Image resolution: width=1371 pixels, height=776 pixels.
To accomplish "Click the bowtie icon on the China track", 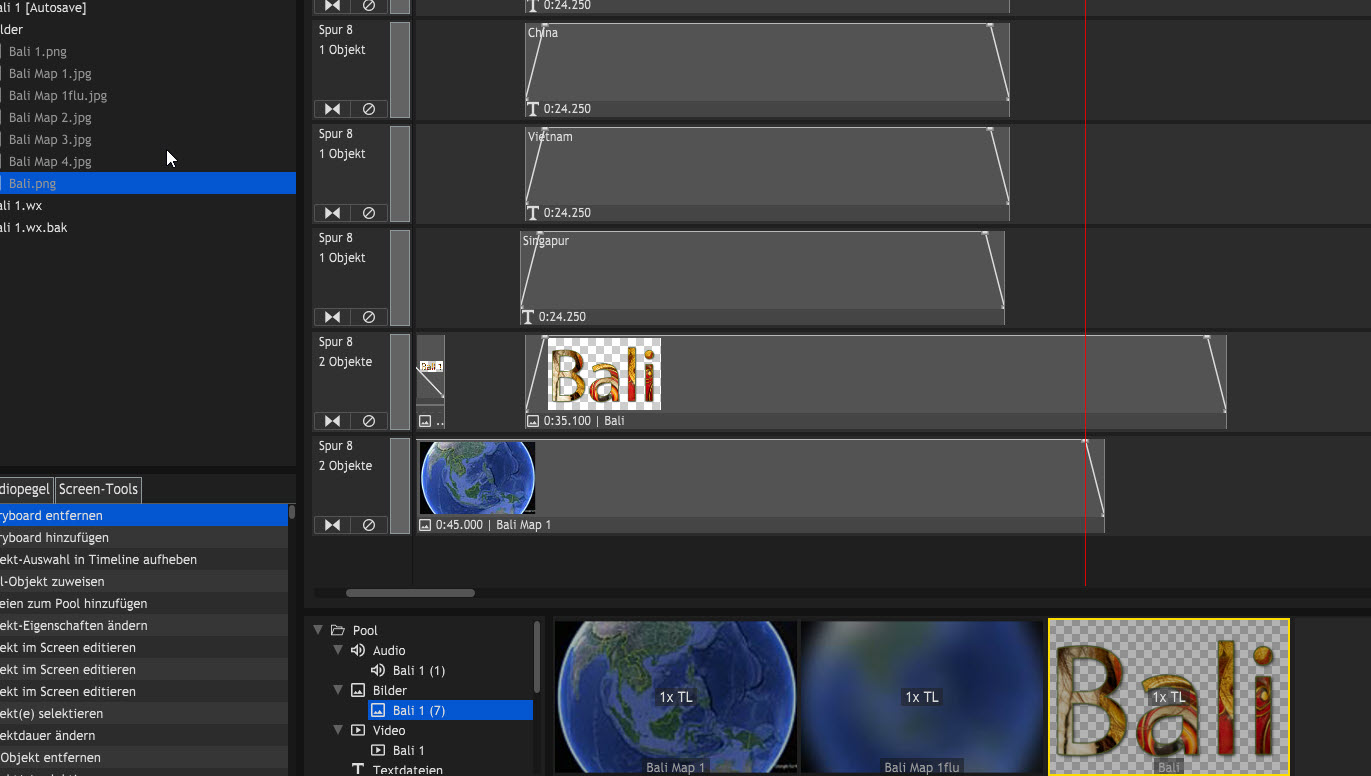I will pos(332,109).
